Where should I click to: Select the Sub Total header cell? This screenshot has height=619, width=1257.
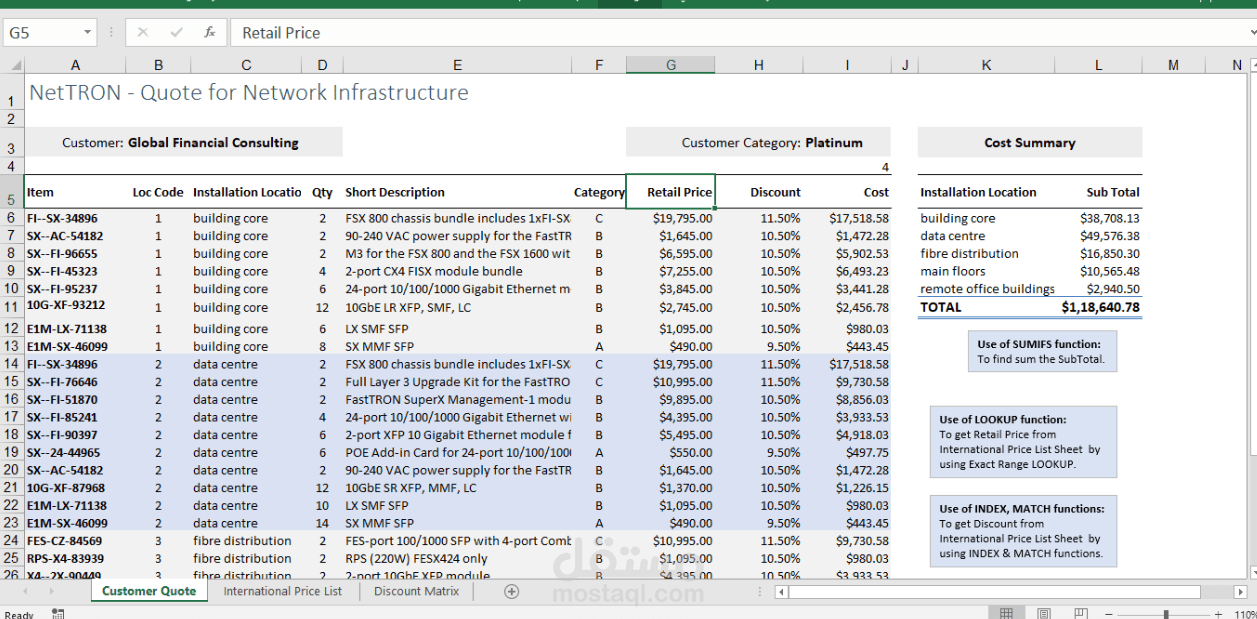(1099, 192)
